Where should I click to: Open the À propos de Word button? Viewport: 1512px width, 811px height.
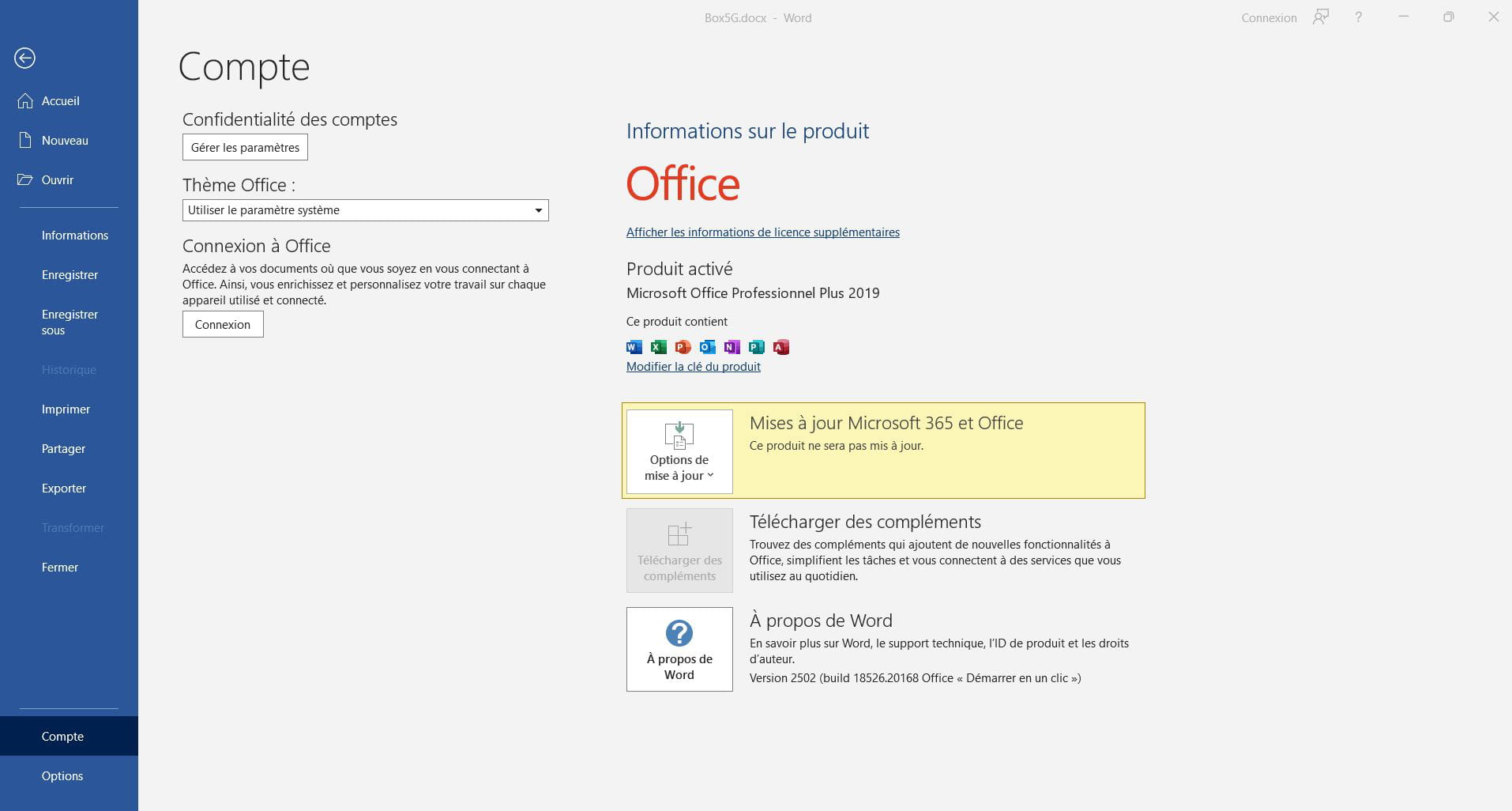(679, 649)
